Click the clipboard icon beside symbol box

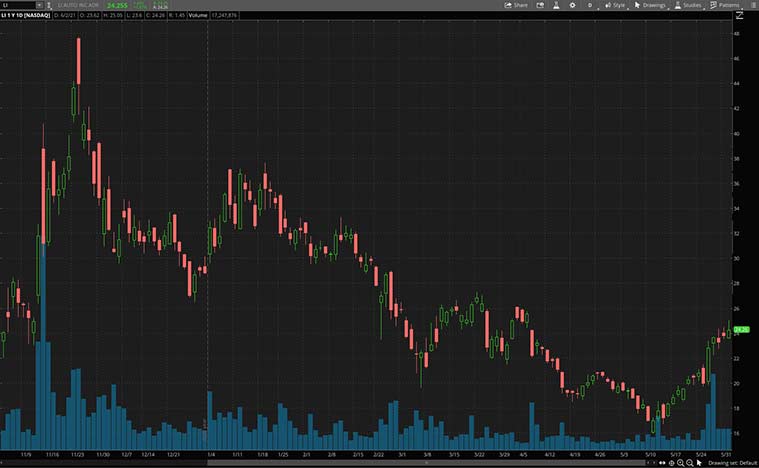coord(49,5)
